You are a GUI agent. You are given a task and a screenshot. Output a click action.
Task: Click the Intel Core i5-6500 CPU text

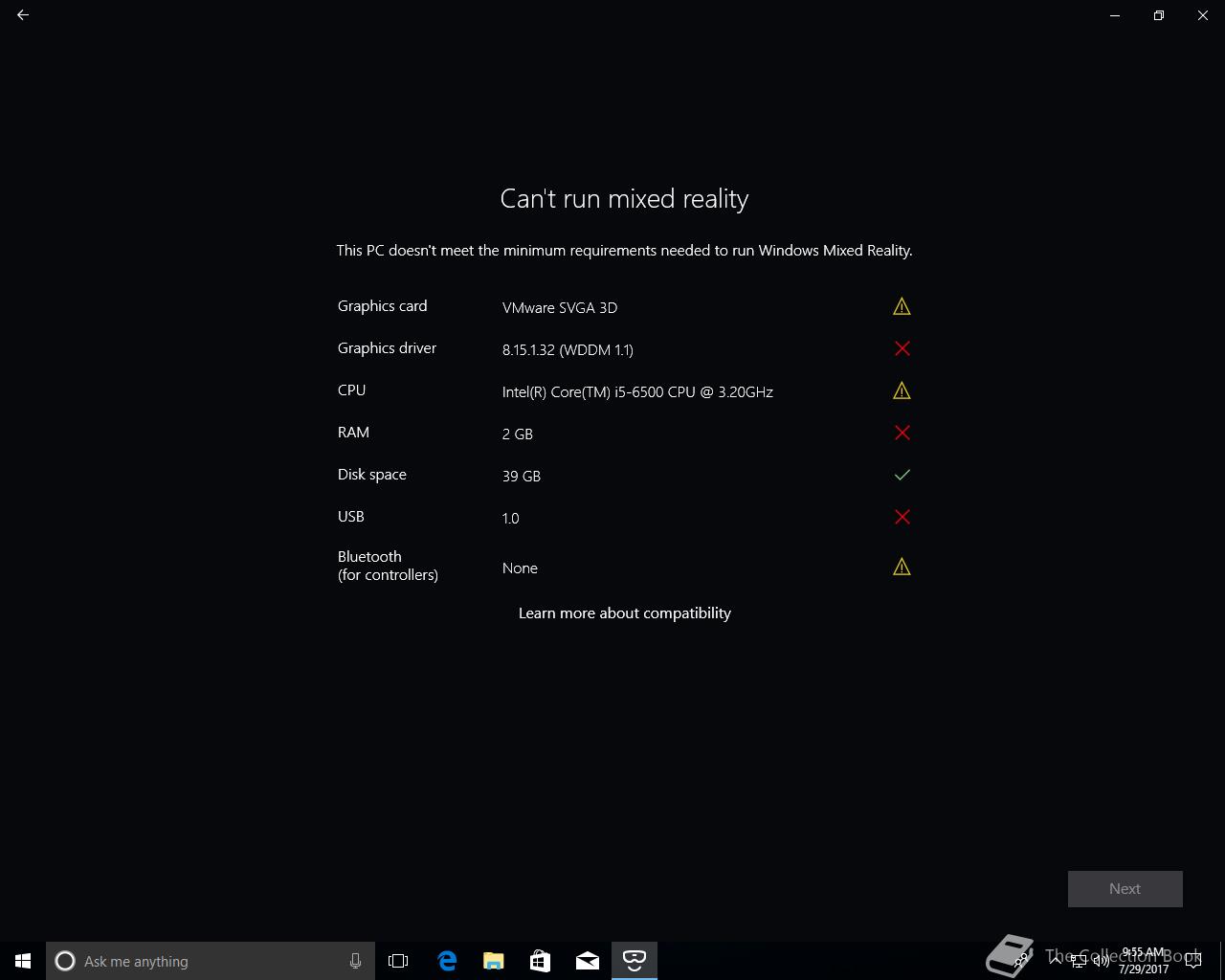click(637, 391)
